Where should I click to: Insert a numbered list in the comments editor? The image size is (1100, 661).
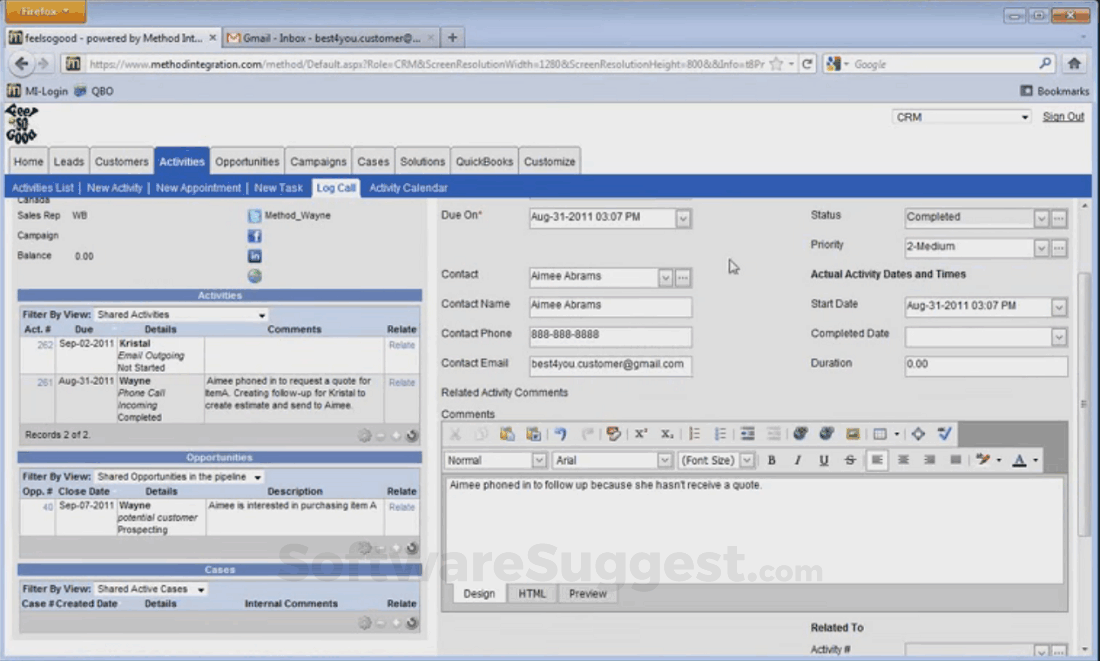pyautogui.click(x=694, y=433)
